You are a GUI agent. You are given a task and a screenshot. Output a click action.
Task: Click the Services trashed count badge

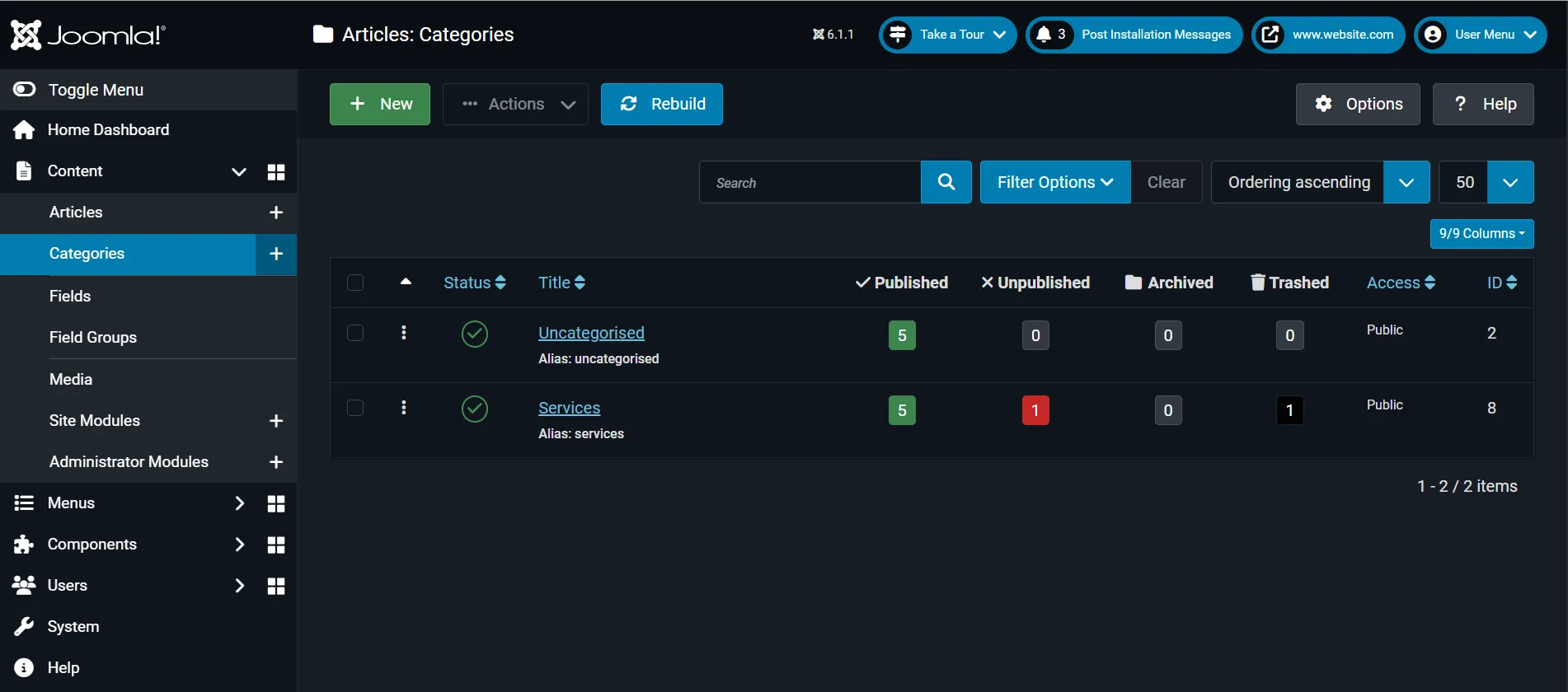(1290, 410)
